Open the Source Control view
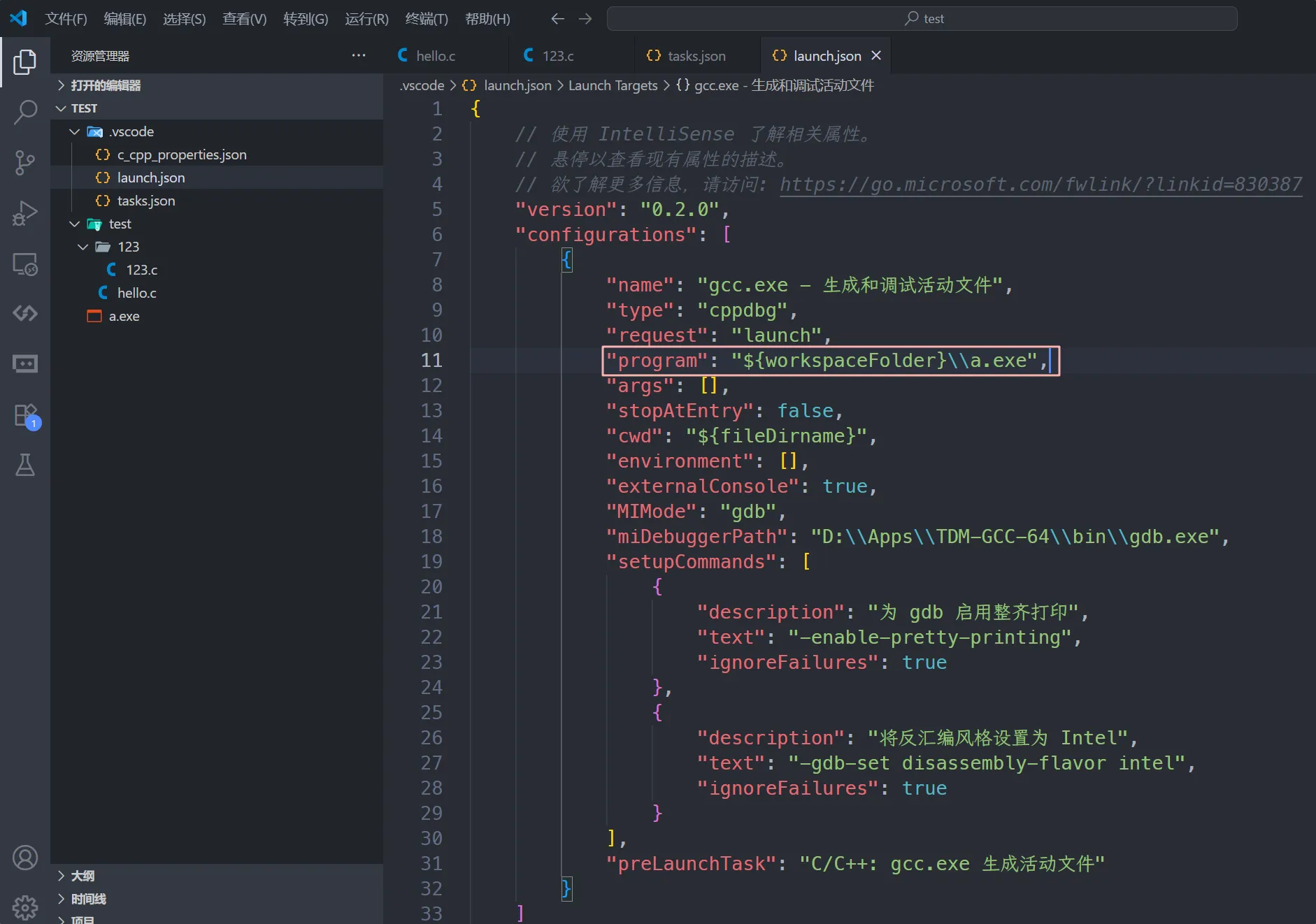Image resolution: width=1316 pixels, height=924 pixels. click(x=25, y=162)
